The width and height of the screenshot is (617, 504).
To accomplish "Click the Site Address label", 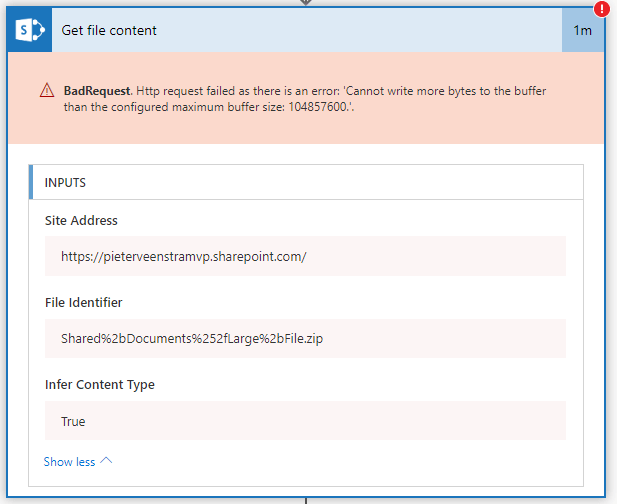I will point(81,220).
